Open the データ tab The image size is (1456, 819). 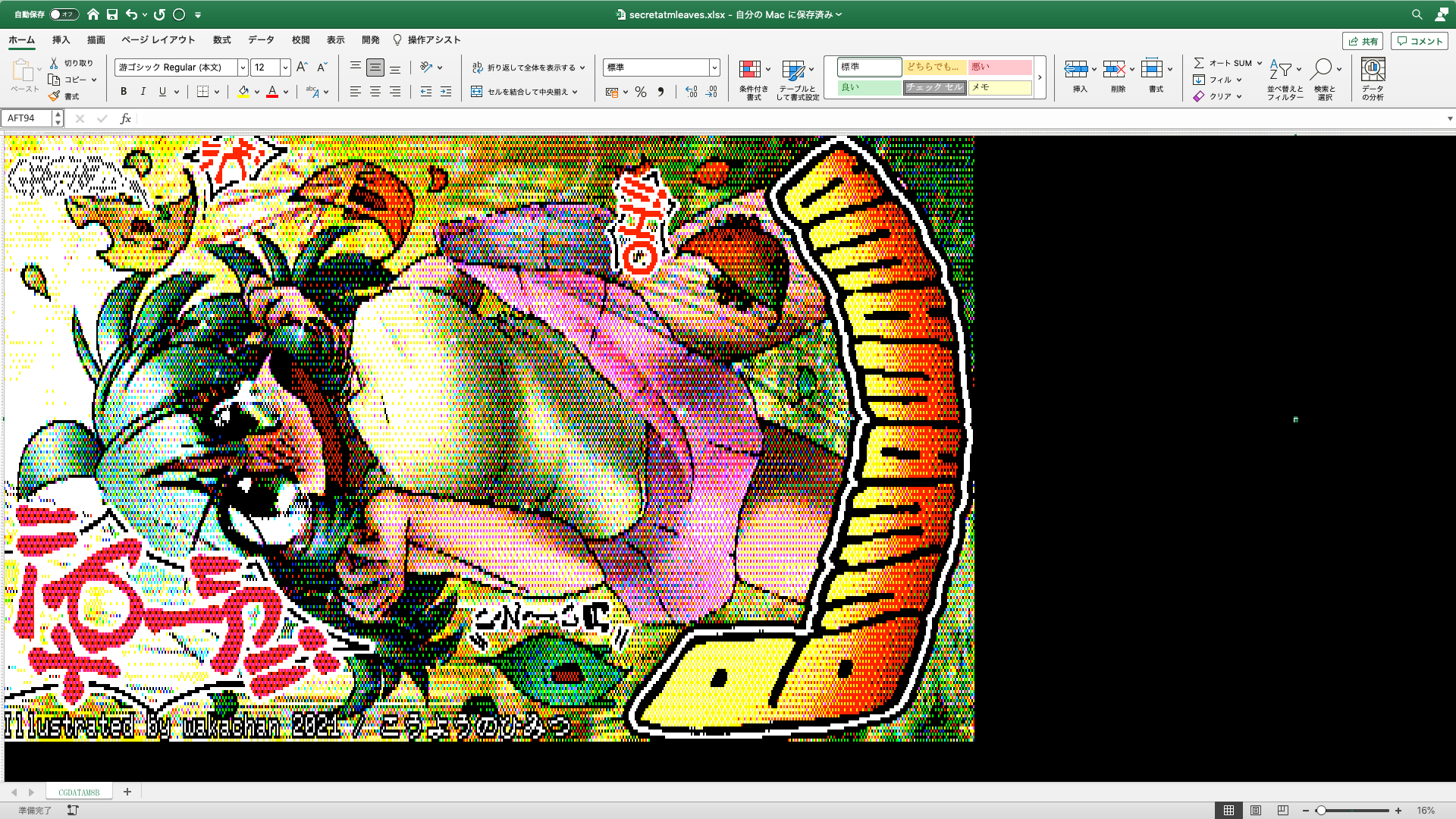click(261, 40)
